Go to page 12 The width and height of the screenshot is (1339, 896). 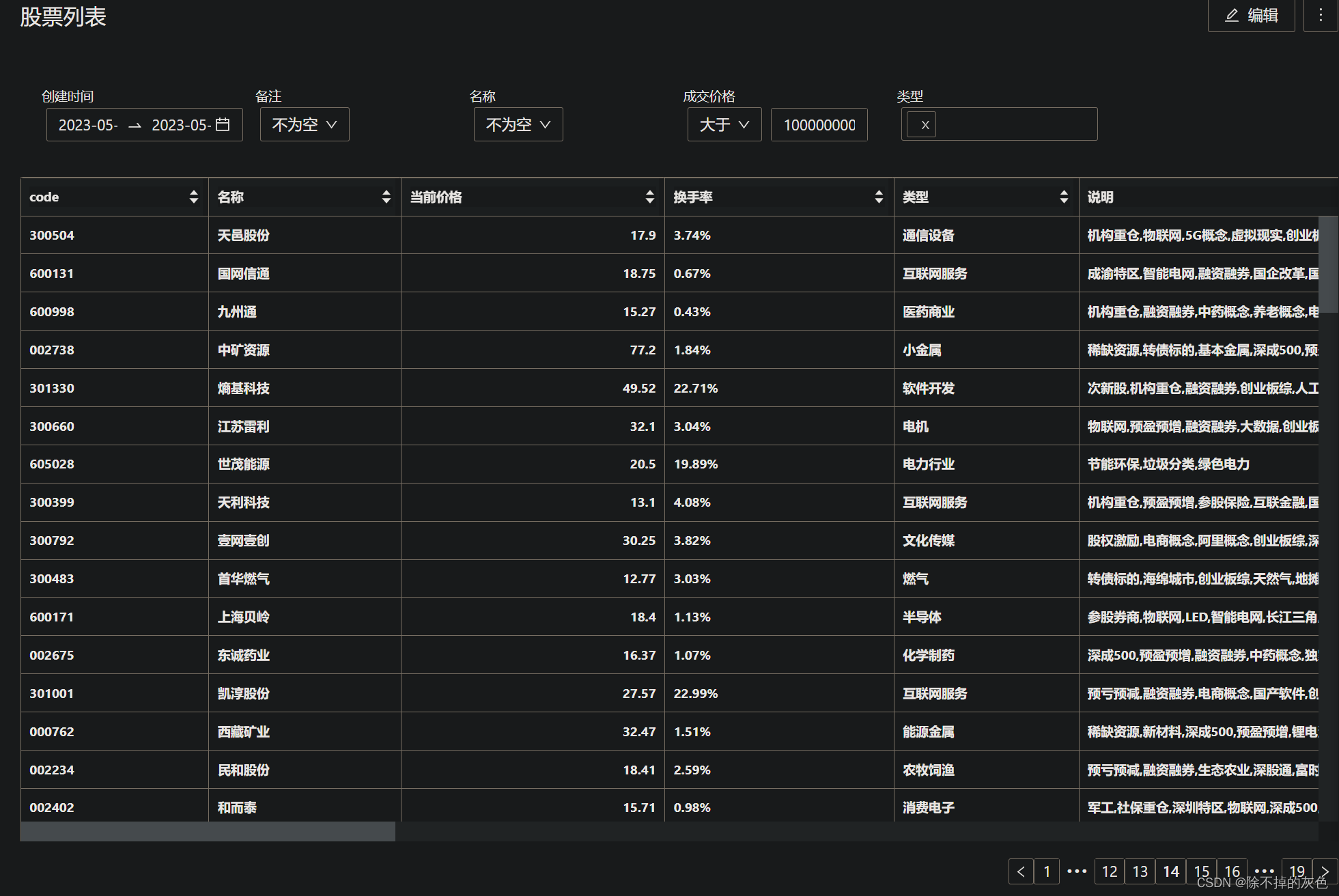1110,871
